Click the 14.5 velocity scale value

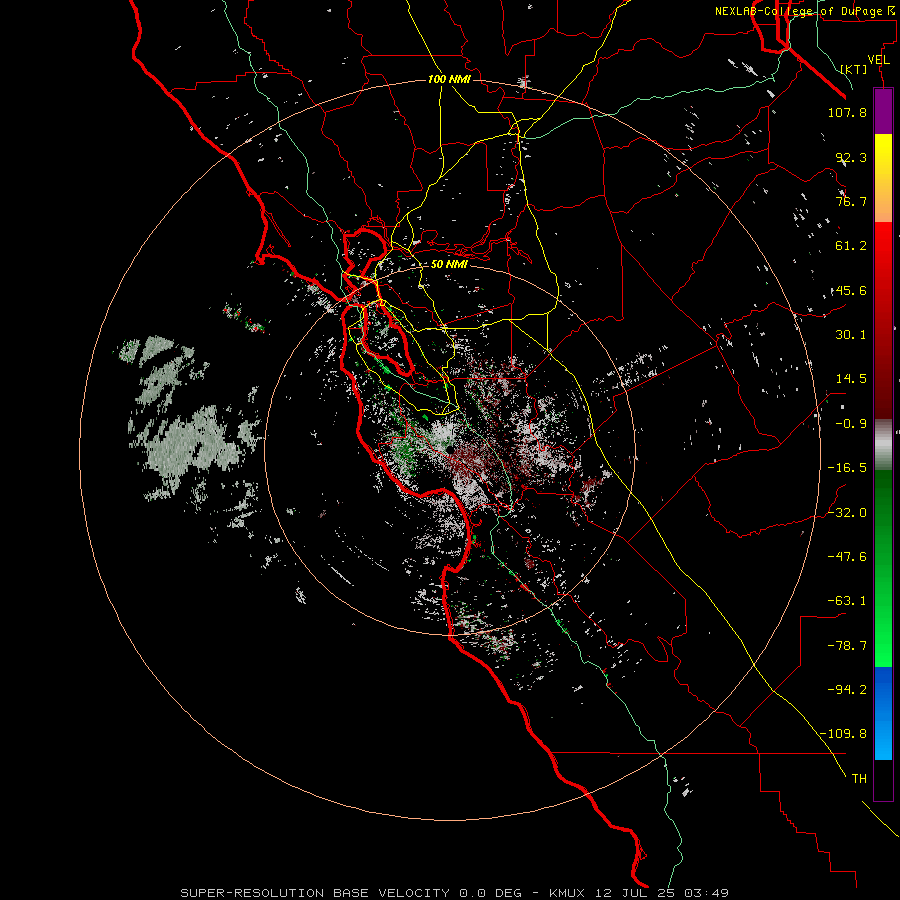[x=851, y=379]
